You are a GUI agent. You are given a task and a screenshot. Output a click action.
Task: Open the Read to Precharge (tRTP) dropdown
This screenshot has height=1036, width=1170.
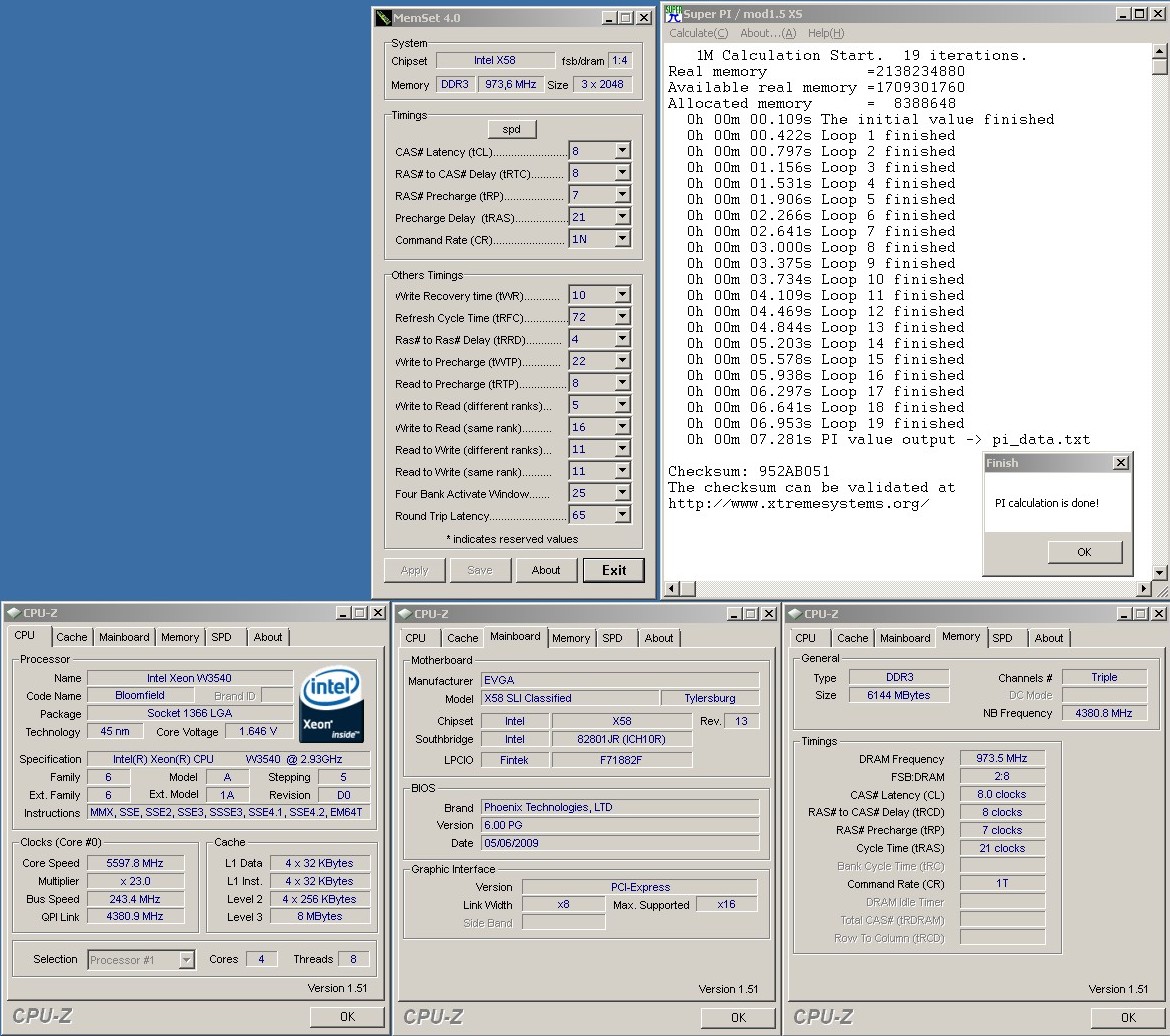(622, 383)
